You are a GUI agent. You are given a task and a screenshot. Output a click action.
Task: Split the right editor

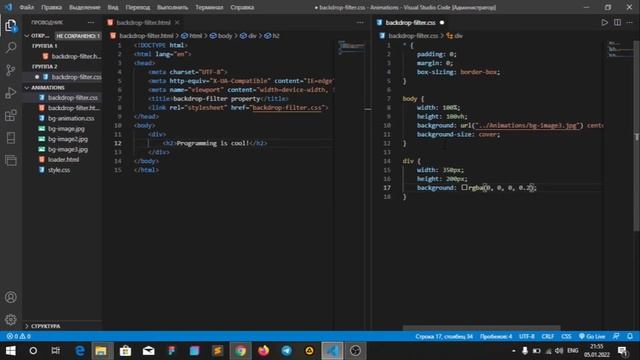[617, 22]
